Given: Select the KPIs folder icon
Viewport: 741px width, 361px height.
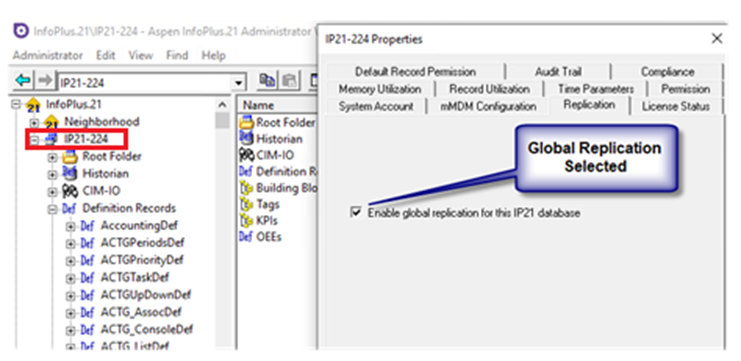Looking at the screenshot, I should [246, 221].
